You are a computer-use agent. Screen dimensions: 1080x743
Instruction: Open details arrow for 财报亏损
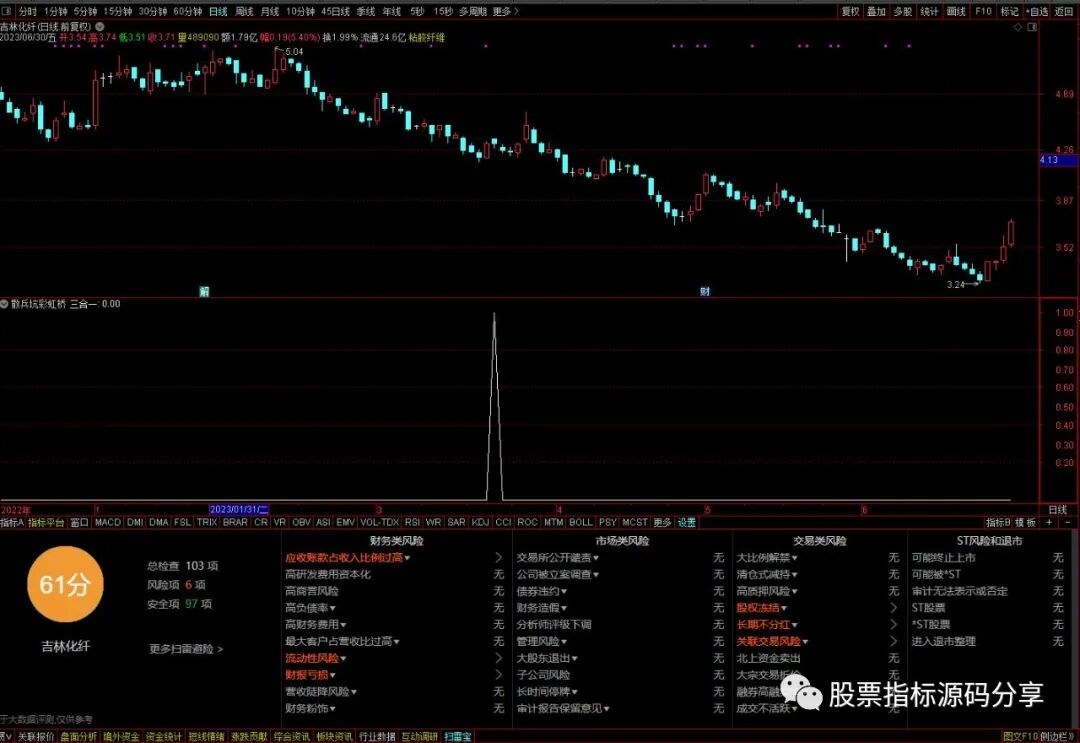pos(499,675)
